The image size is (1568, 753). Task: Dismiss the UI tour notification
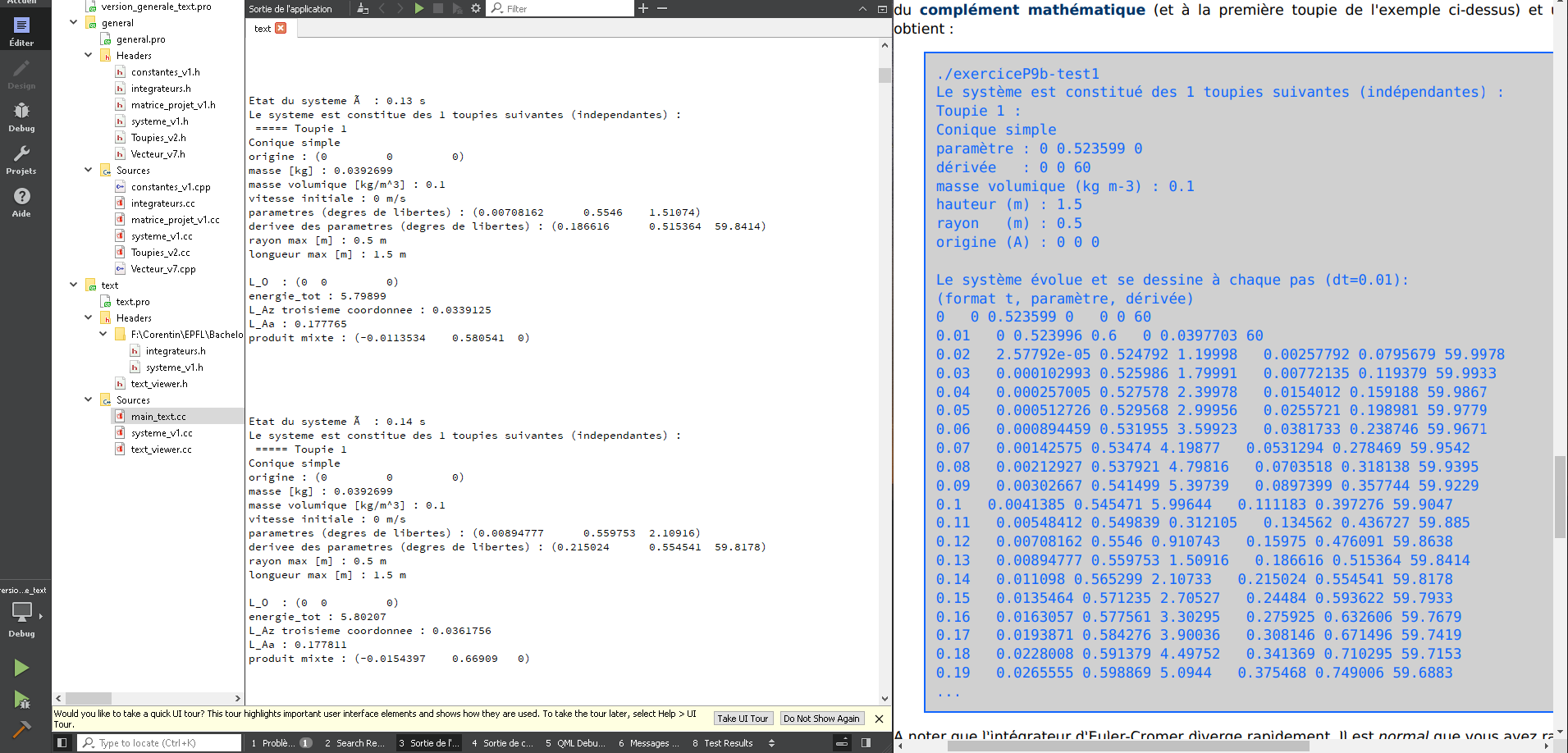pos(879,719)
